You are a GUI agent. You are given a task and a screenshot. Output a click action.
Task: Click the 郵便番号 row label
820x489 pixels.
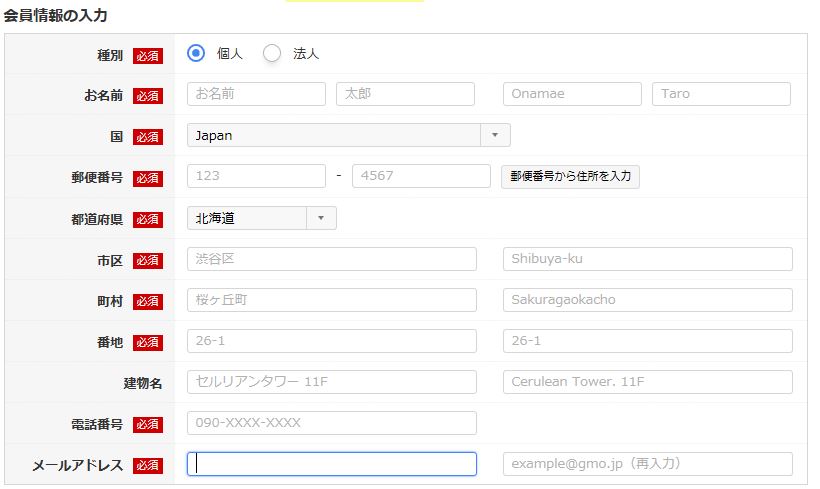click(97, 177)
